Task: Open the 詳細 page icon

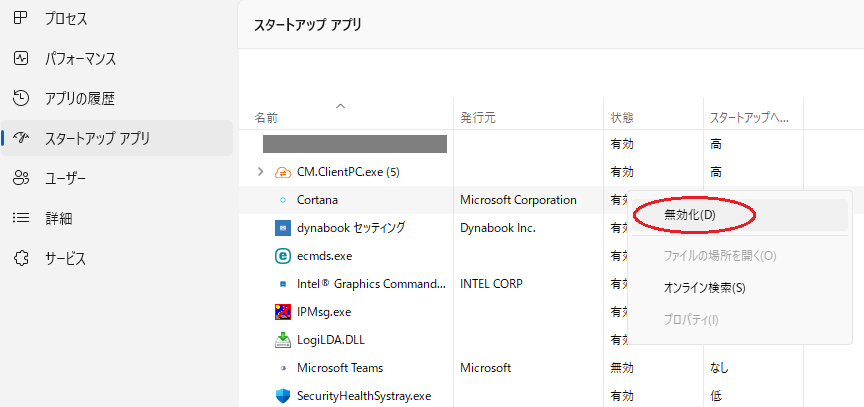Action: click(20, 218)
